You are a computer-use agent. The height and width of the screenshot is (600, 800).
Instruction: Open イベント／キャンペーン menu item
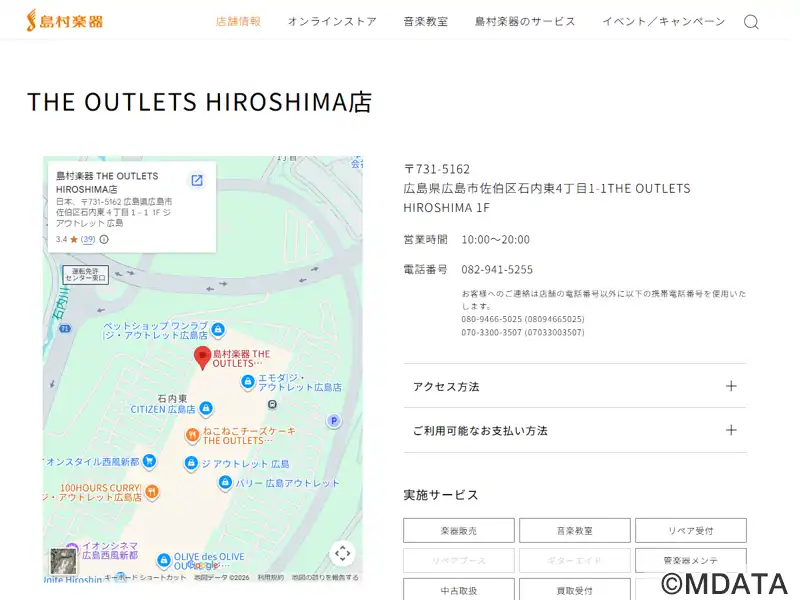[664, 21]
